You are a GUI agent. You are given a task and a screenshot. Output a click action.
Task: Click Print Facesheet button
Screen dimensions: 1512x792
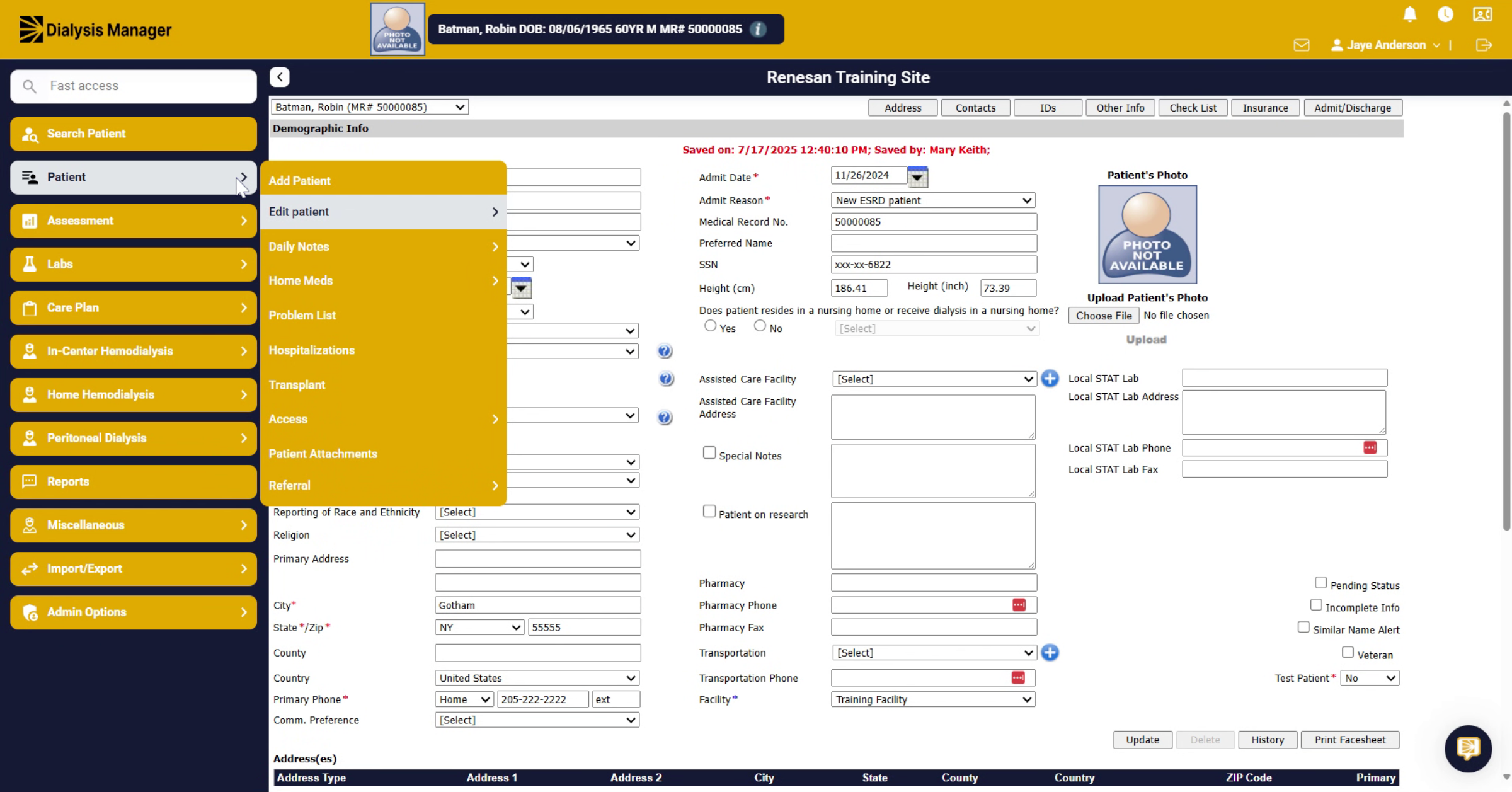pyautogui.click(x=1349, y=740)
